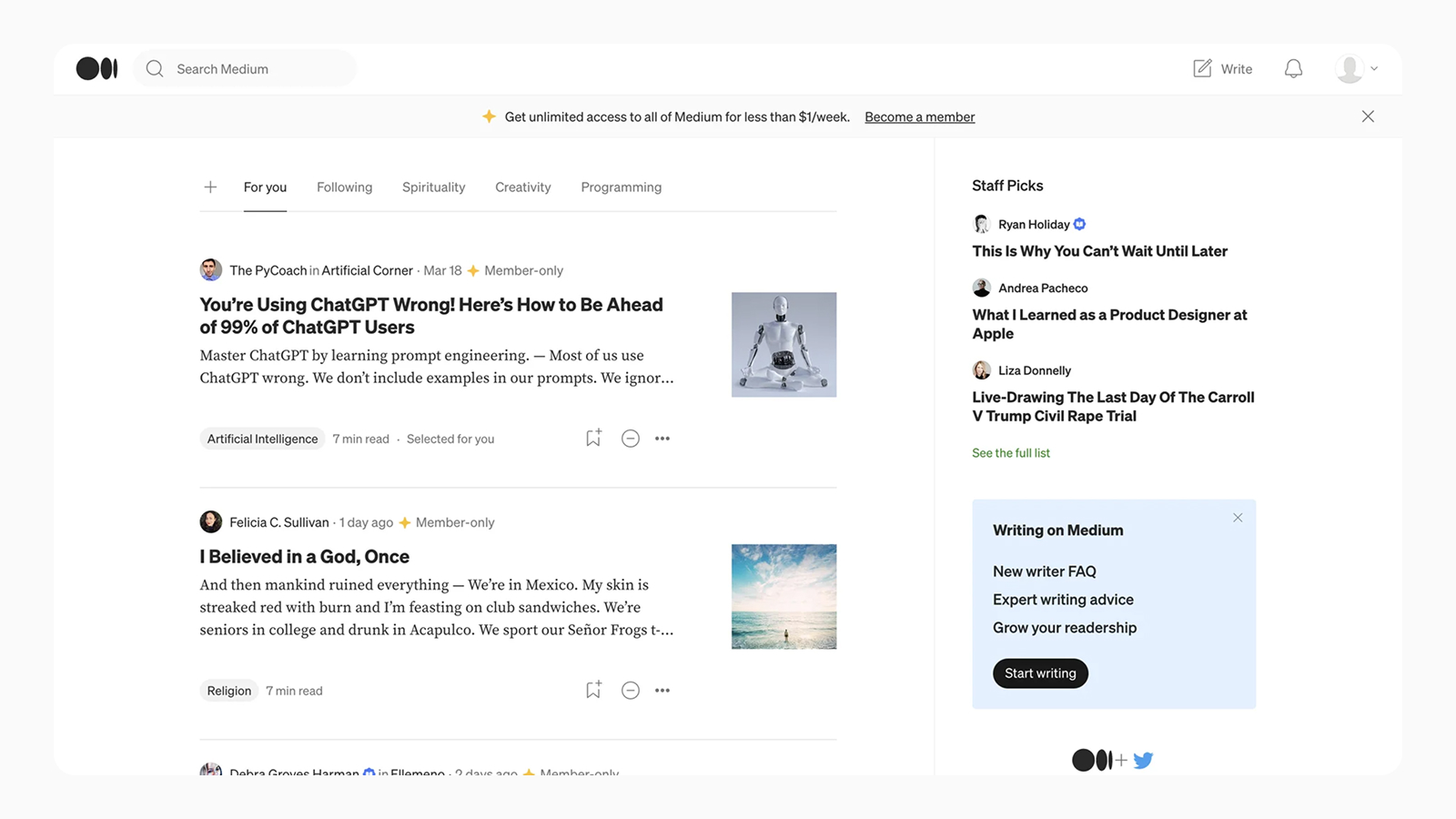Dismiss the Writing on Medium card

click(x=1238, y=517)
